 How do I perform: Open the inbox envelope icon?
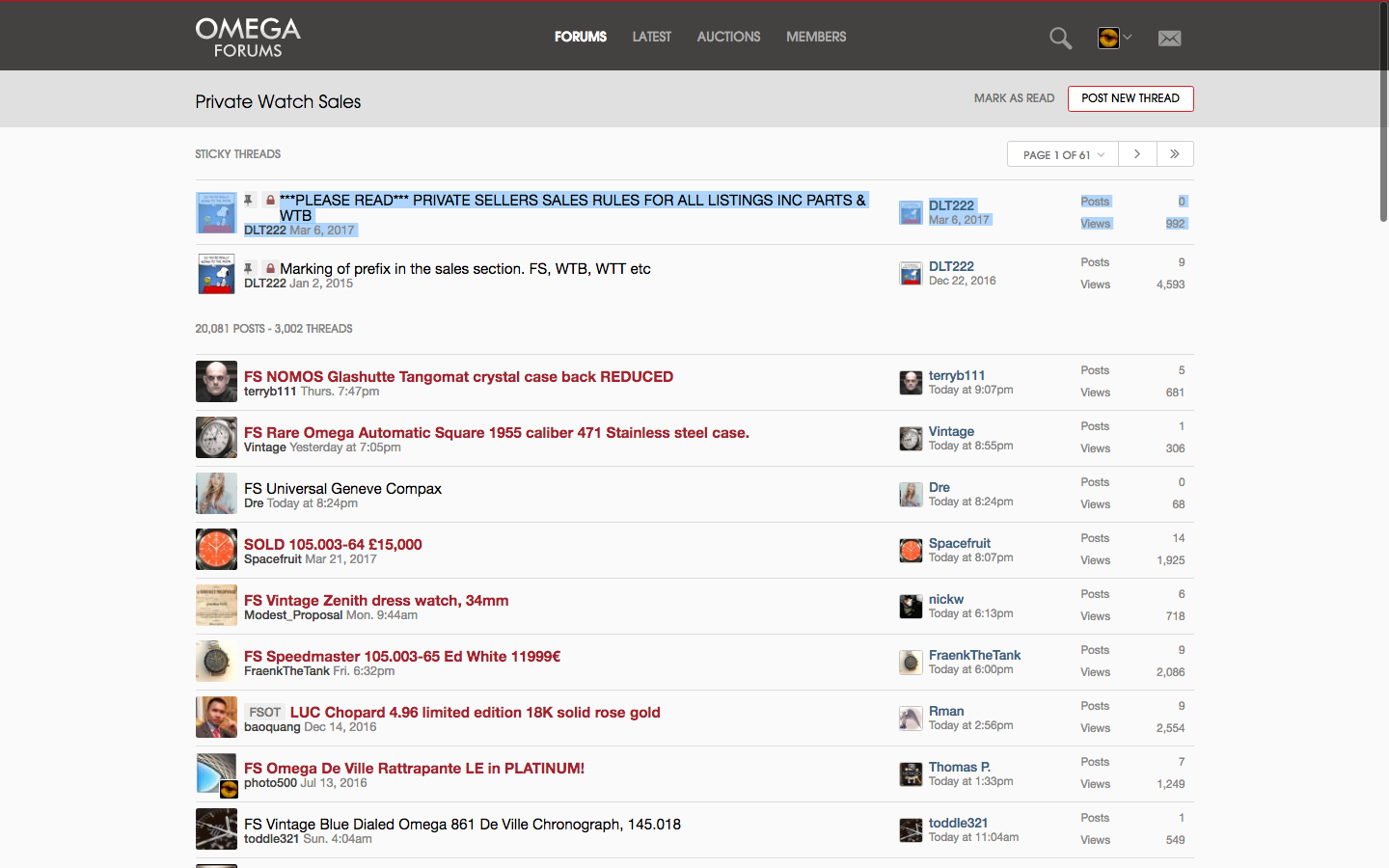[1169, 39]
